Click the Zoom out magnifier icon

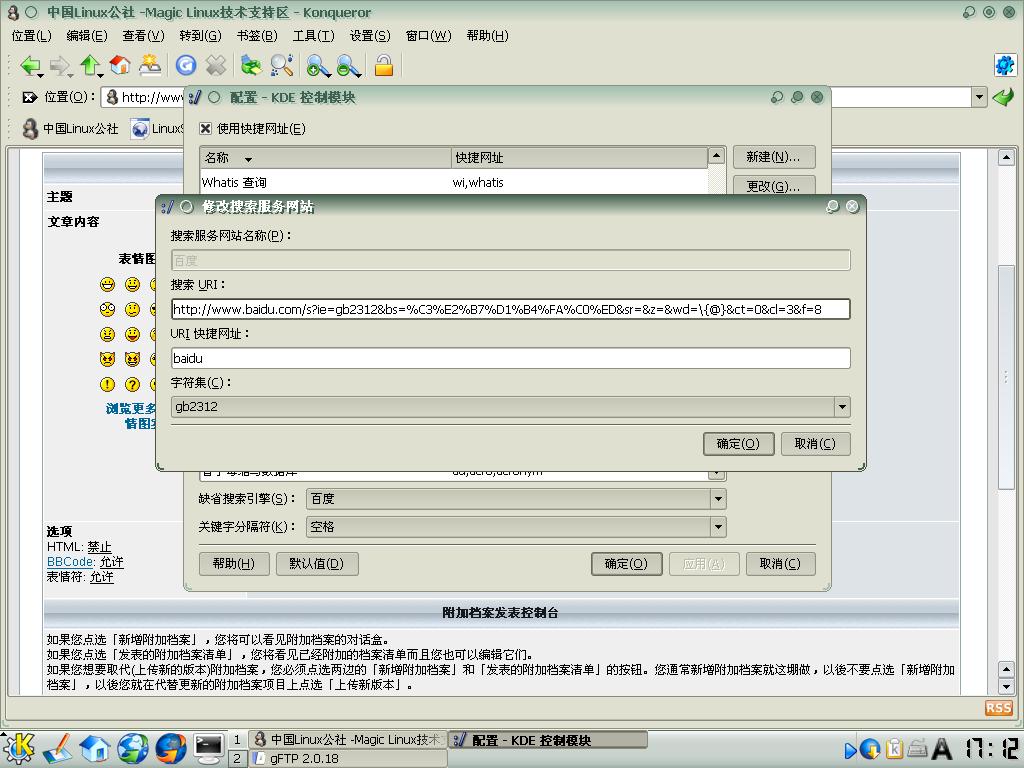pyautogui.click(x=349, y=65)
